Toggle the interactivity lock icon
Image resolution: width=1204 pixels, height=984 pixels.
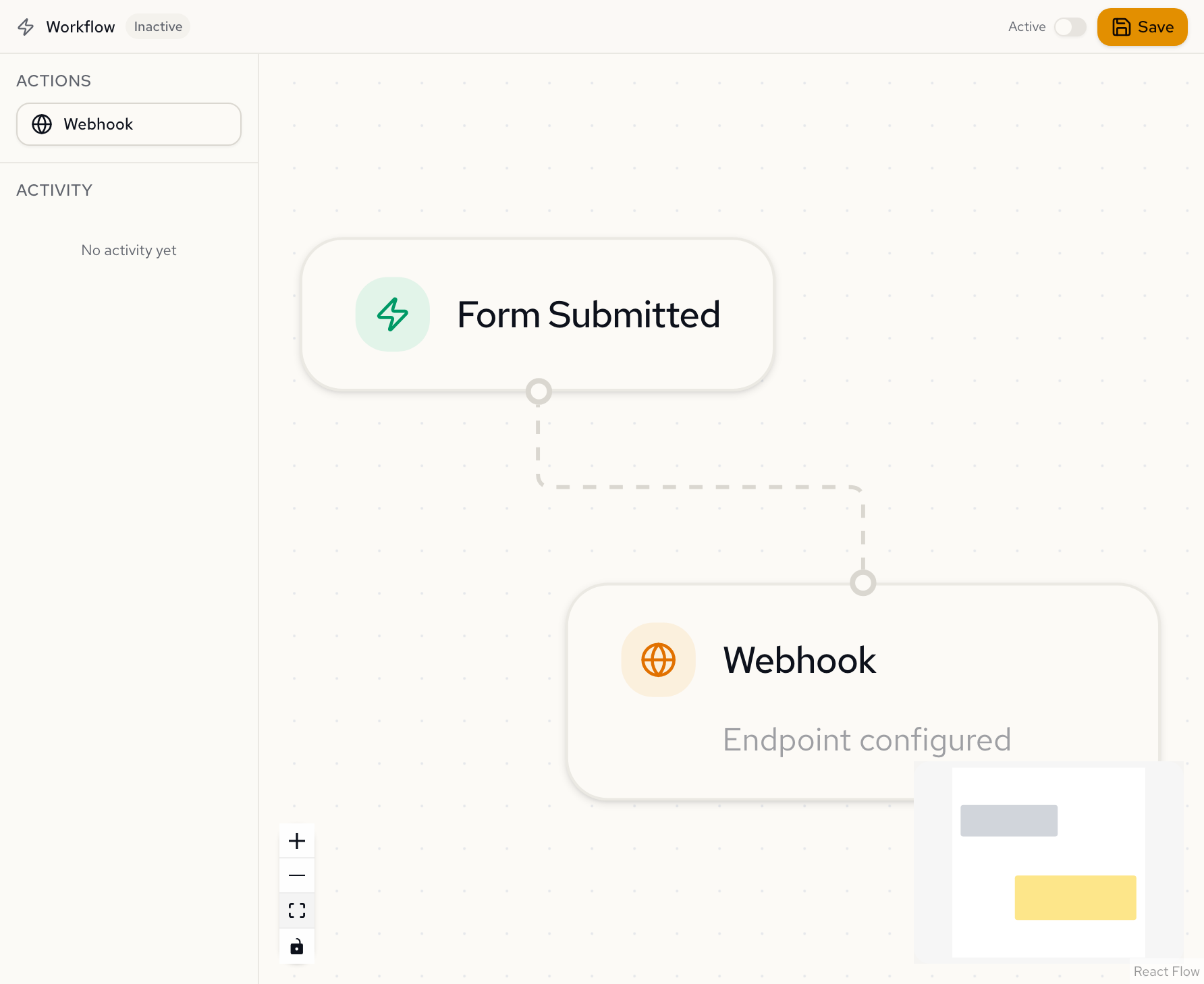coord(297,946)
